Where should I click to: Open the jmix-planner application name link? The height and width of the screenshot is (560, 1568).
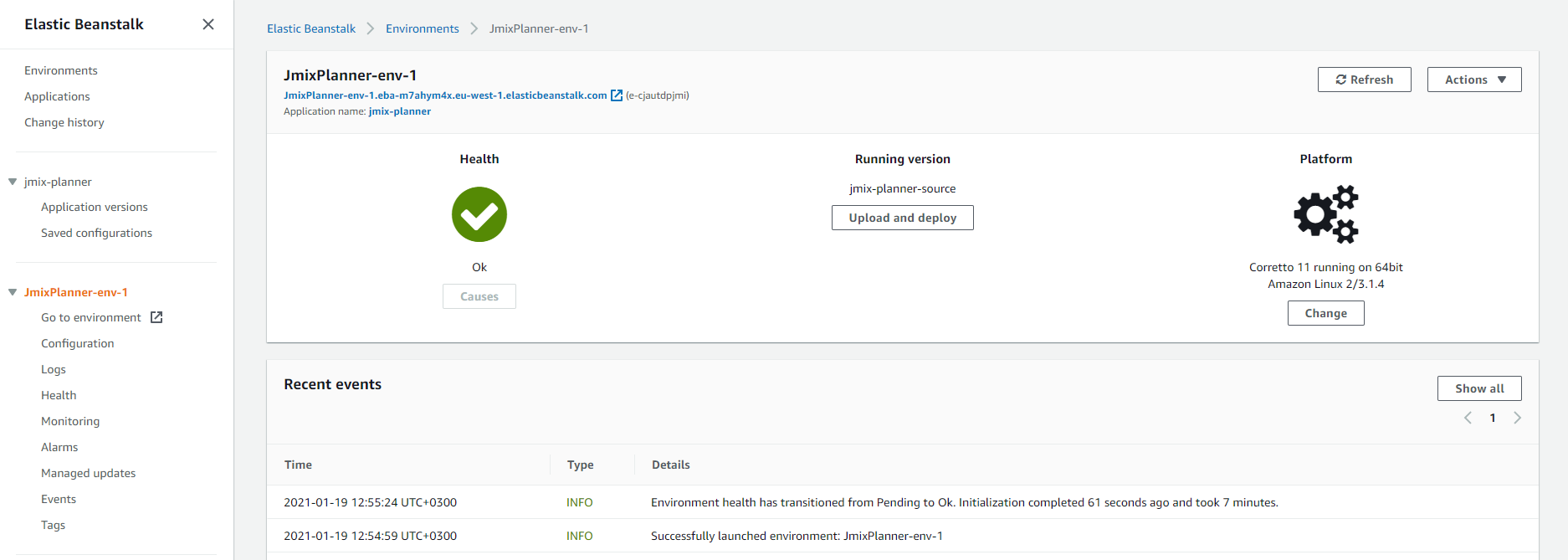[399, 111]
